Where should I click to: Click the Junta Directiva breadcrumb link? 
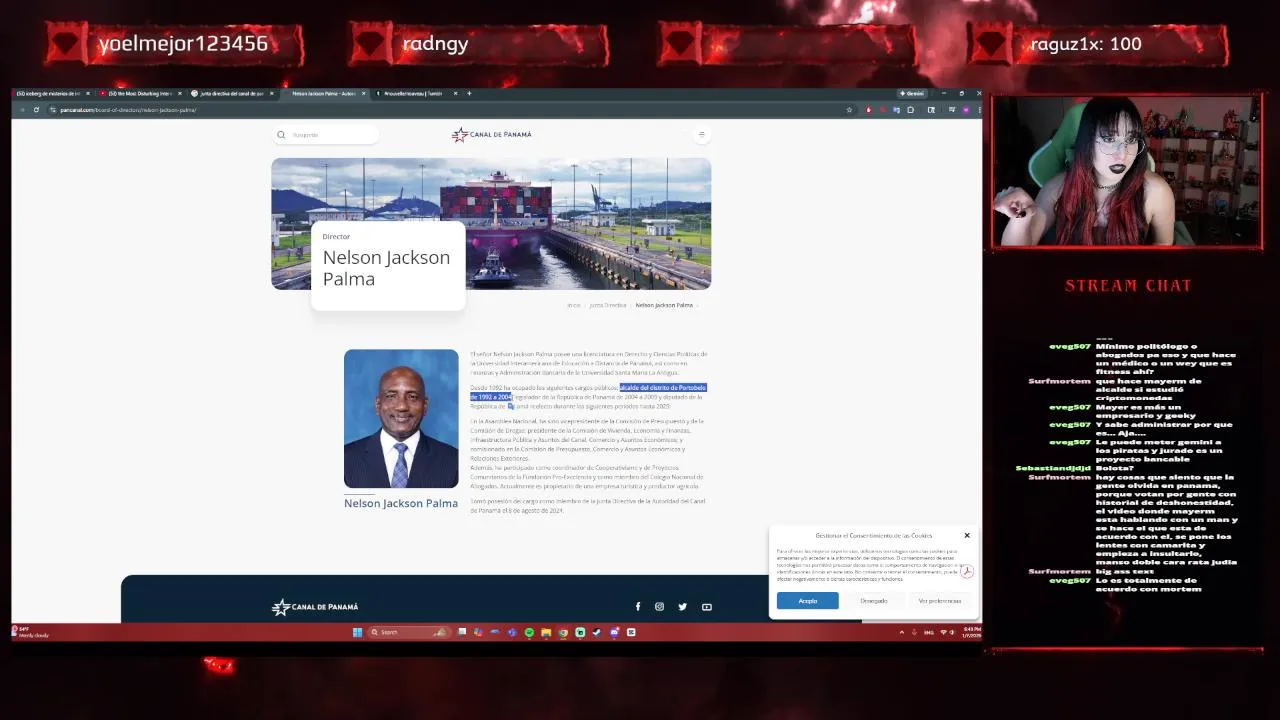coord(608,305)
